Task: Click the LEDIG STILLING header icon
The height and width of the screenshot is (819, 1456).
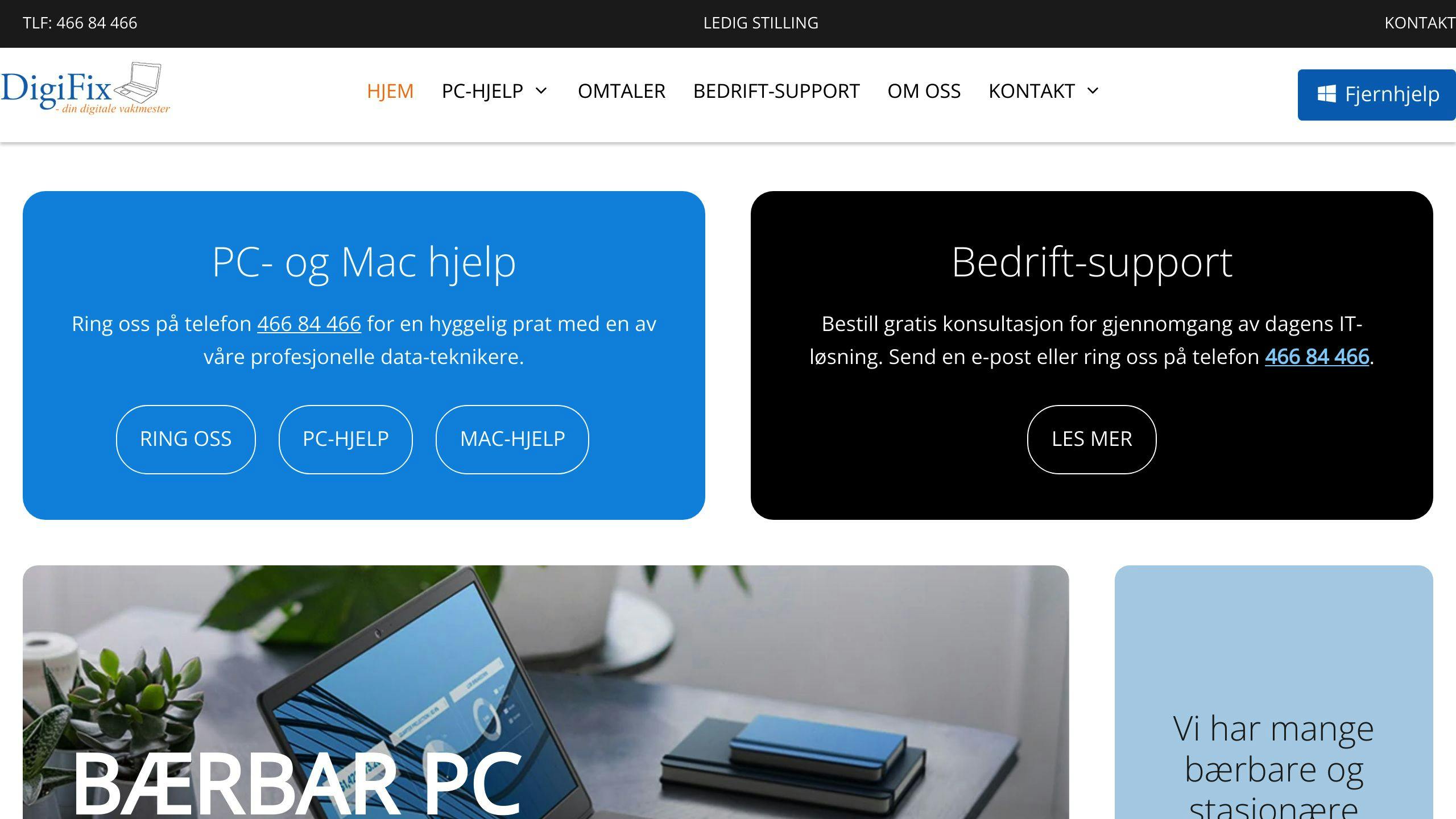Action: pyautogui.click(x=761, y=23)
